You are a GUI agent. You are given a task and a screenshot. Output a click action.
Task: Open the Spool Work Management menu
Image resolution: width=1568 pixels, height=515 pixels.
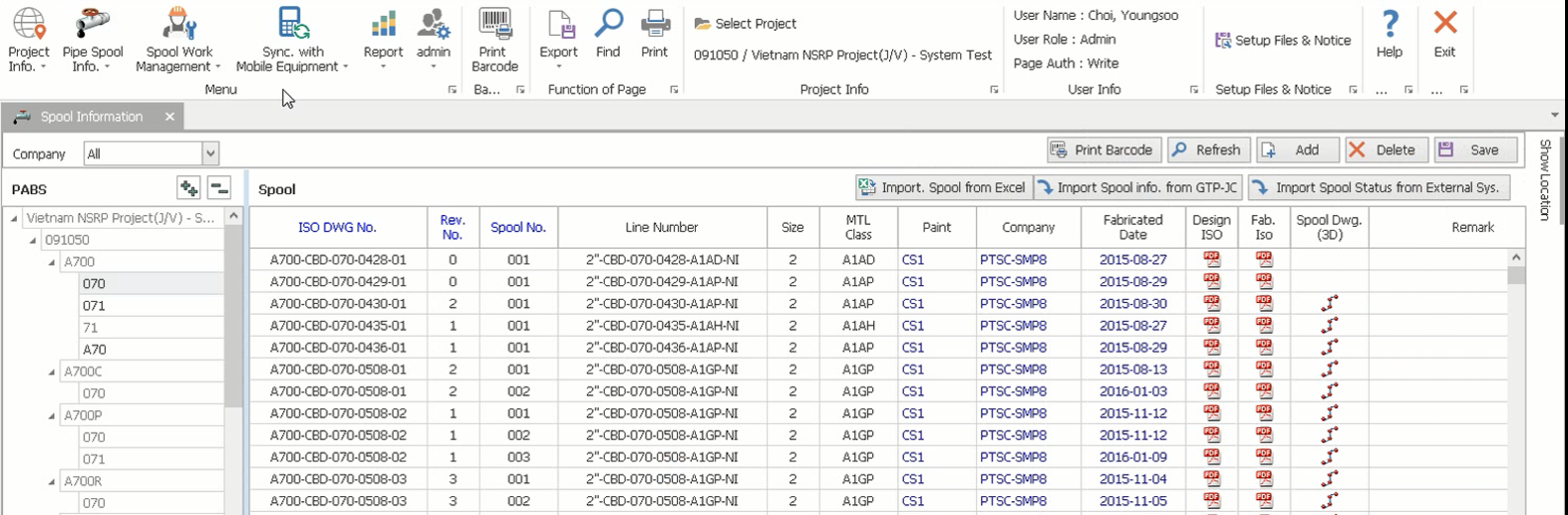tap(179, 42)
